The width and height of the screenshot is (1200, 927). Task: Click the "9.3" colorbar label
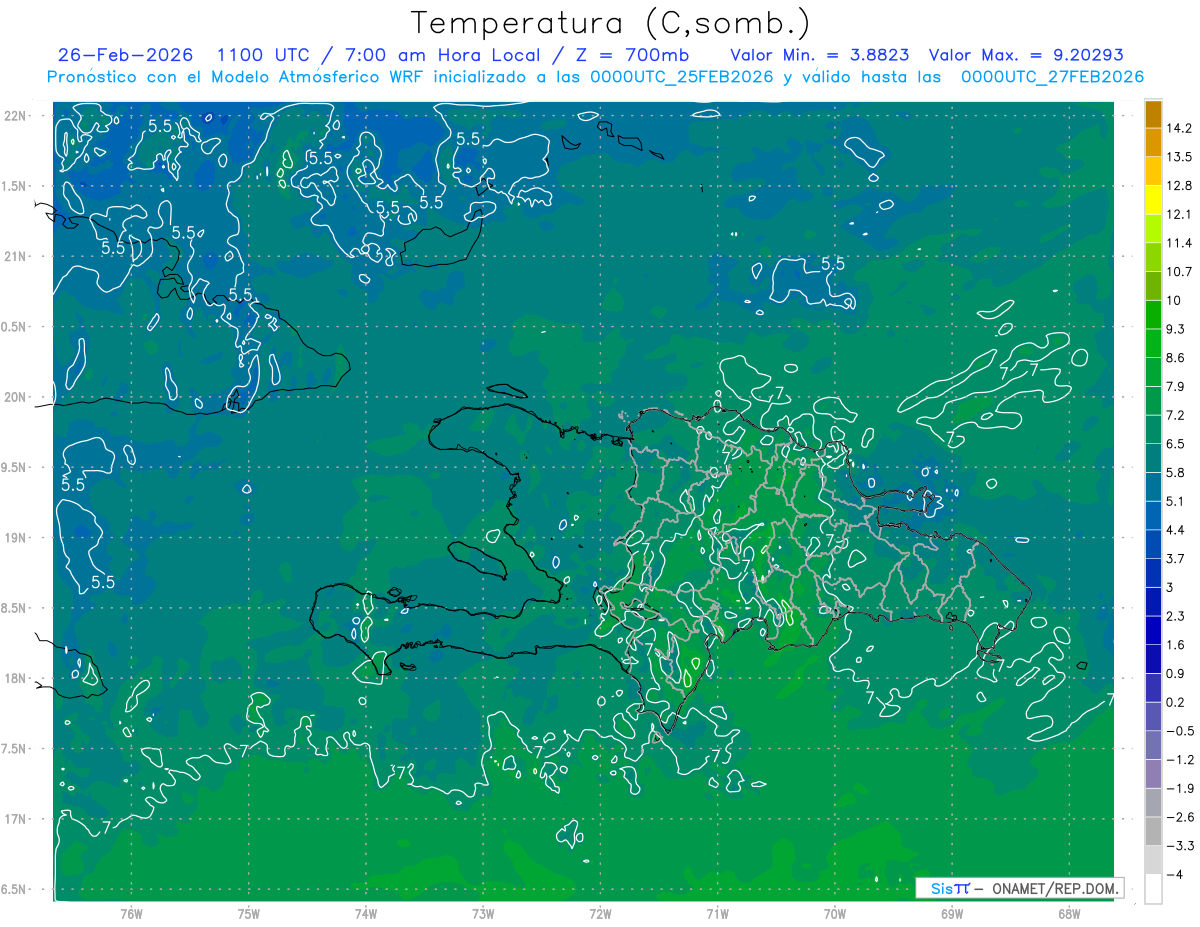1175,329
